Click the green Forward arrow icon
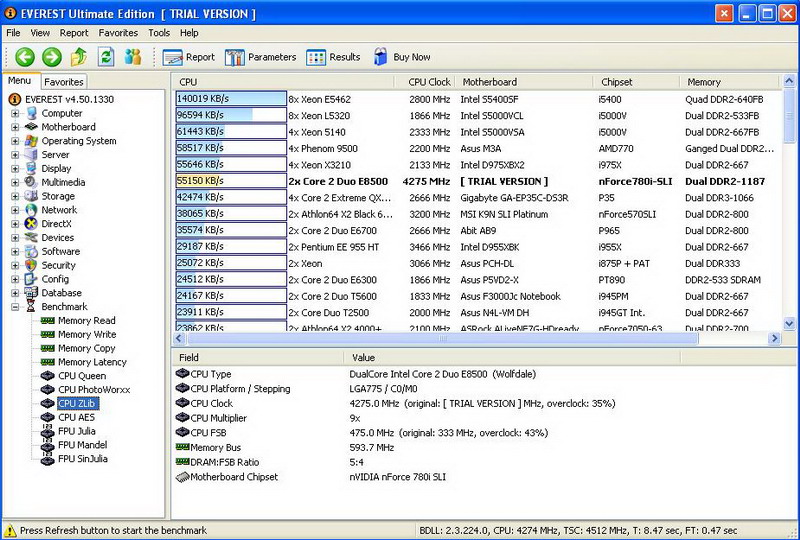 tap(52, 57)
